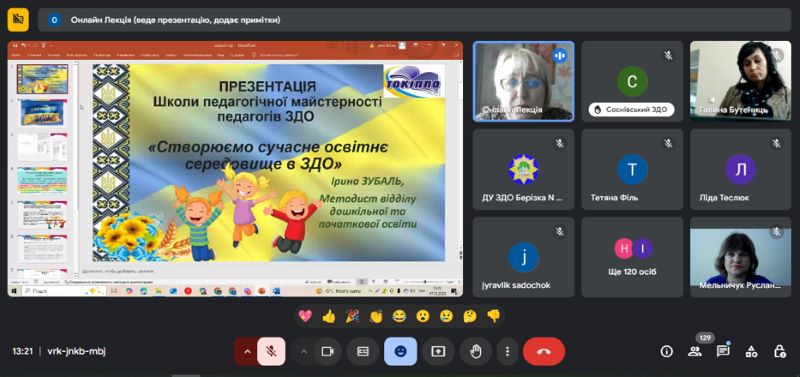The height and width of the screenshot is (377, 800).
Task: Show the participants people panel
Action: pos(694,351)
